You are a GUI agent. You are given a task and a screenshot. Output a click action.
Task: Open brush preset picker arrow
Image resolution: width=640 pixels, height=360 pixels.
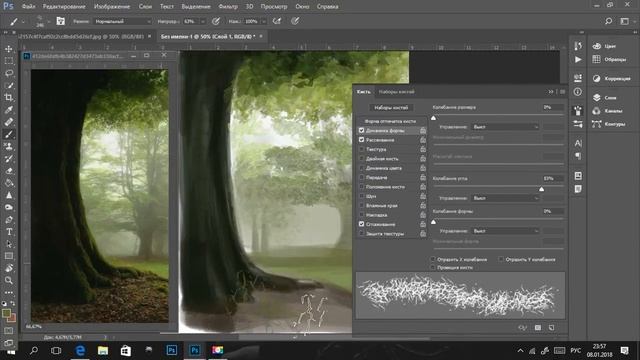[x=48, y=21]
